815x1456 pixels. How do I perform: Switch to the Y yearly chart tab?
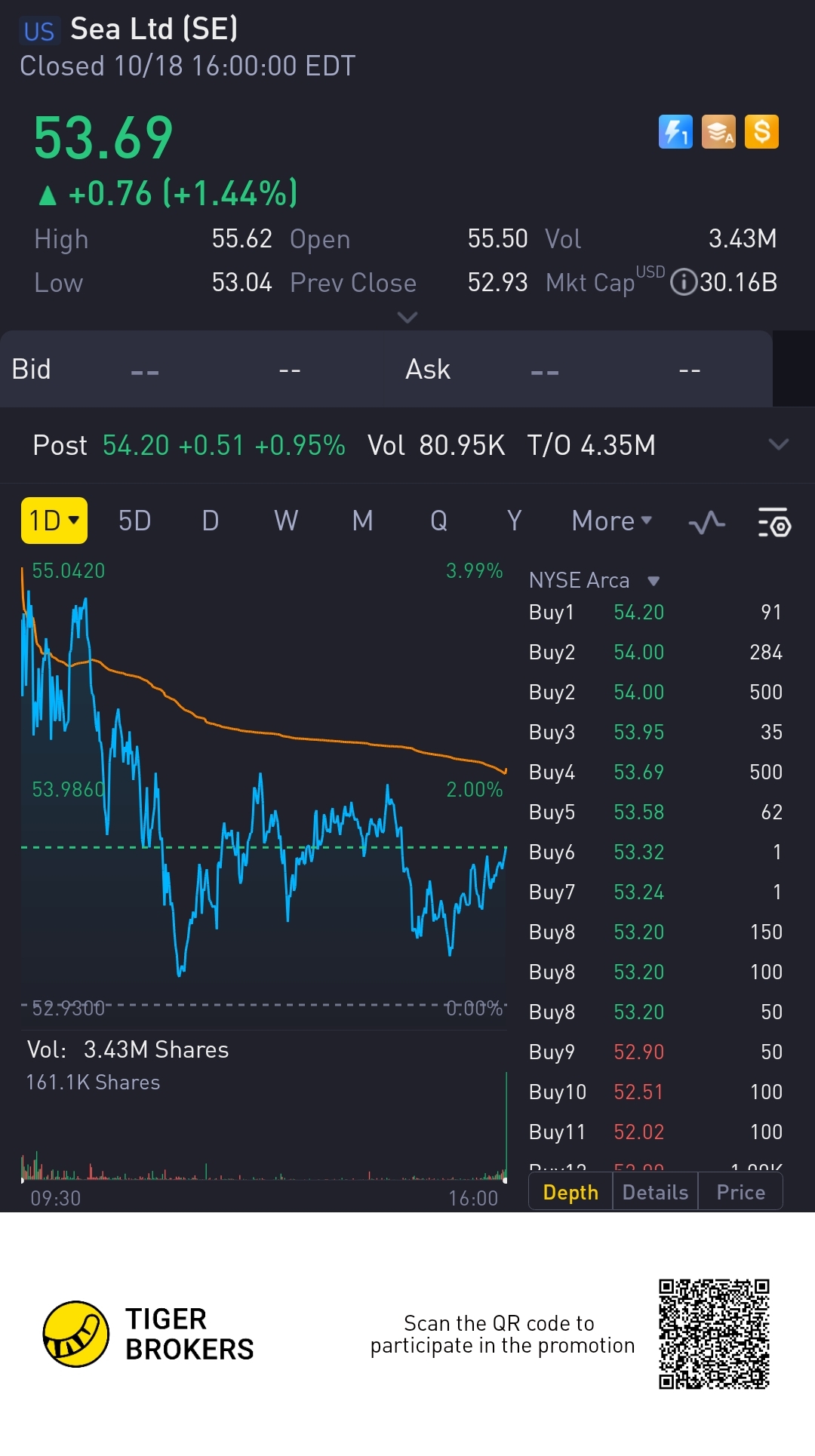[515, 521]
